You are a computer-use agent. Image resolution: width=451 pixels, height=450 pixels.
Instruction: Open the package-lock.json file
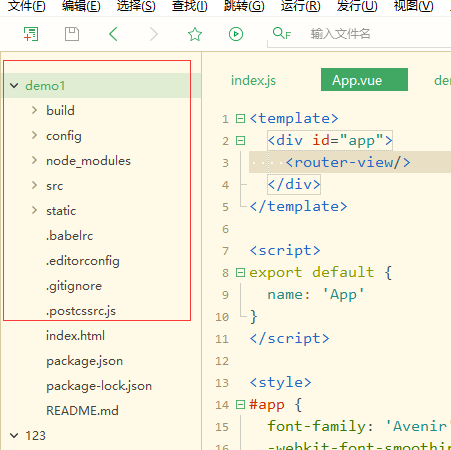[99, 386]
